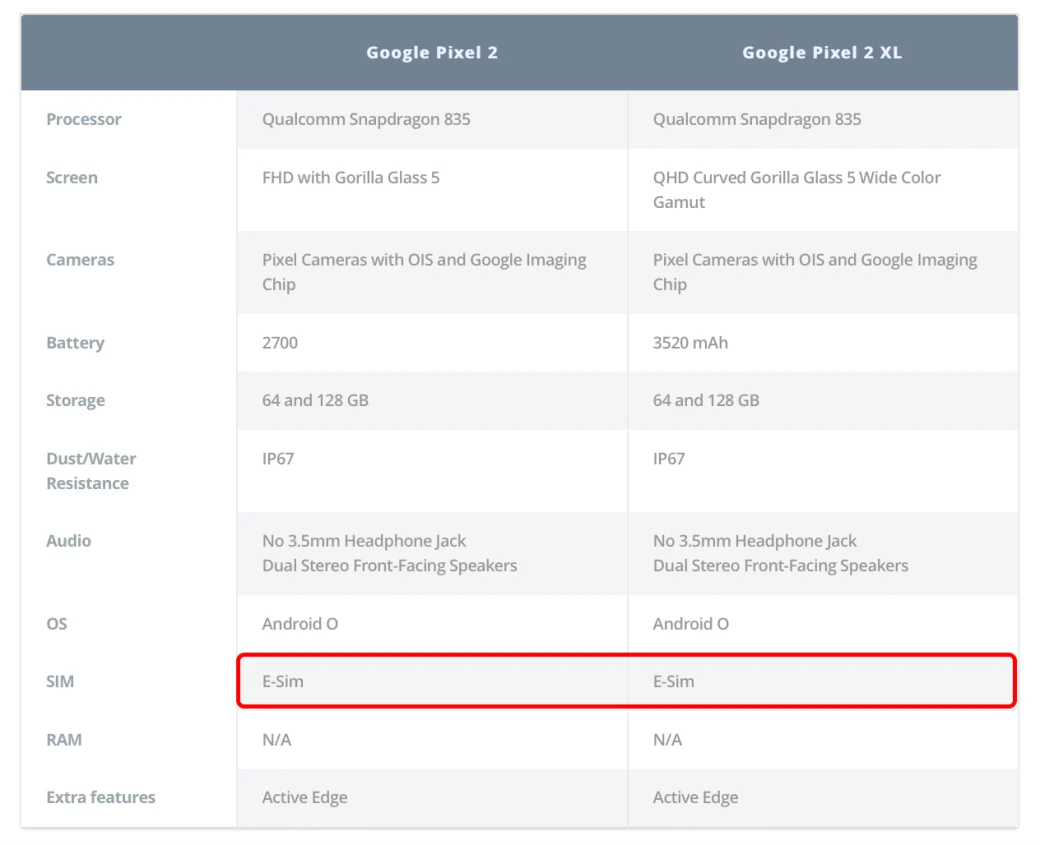
Task: Click Pixel 2 cameras description cell
Action: (x=432, y=273)
